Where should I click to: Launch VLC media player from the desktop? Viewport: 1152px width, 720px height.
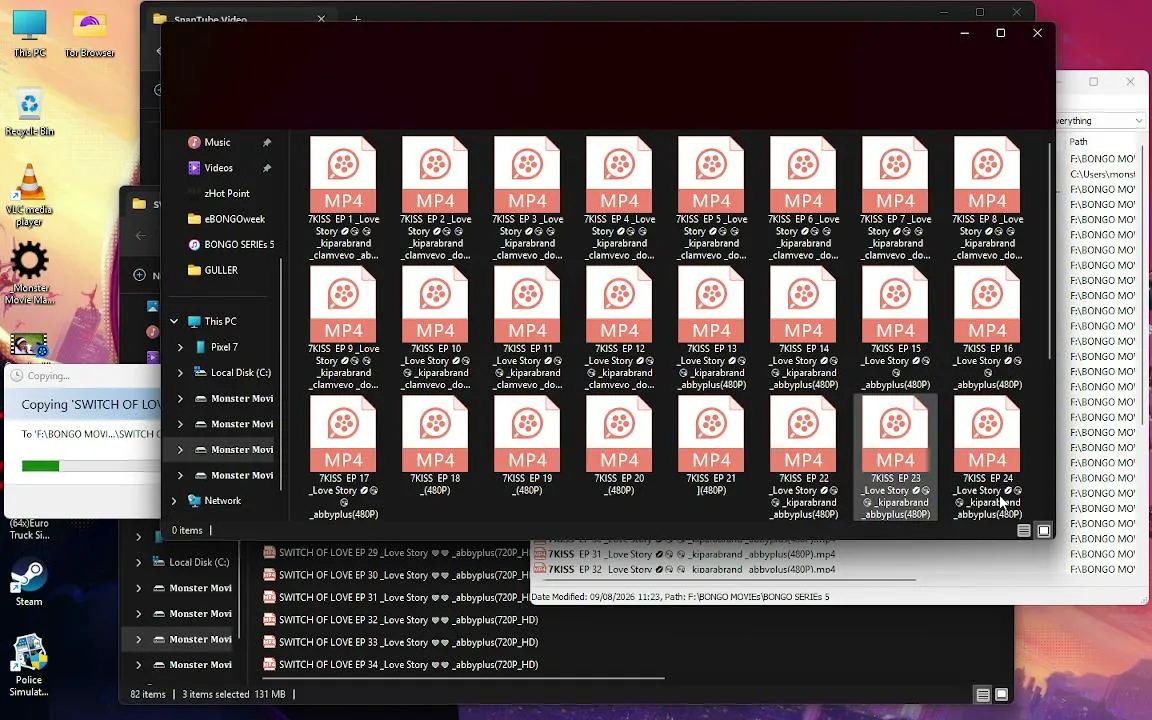pyautogui.click(x=29, y=195)
